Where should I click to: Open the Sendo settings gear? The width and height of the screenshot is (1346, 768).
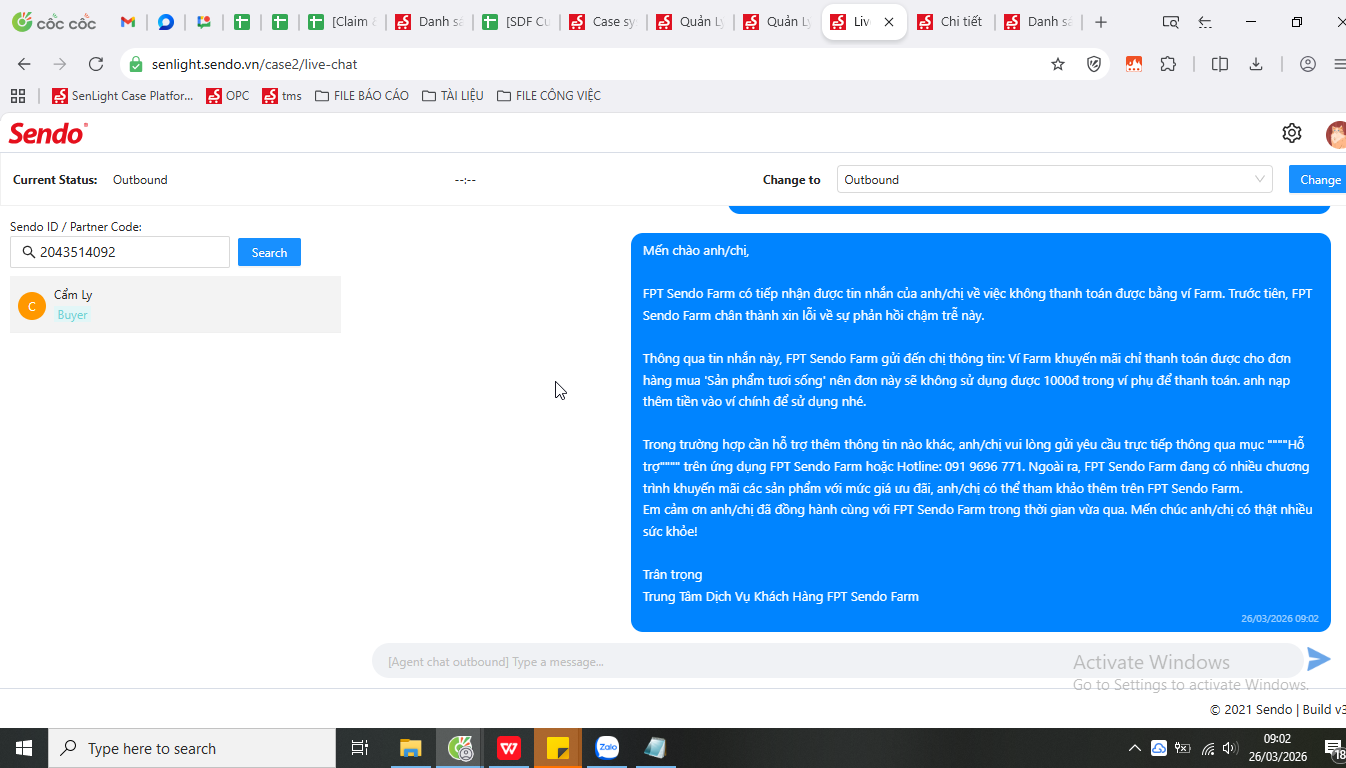[x=1292, y=133]
